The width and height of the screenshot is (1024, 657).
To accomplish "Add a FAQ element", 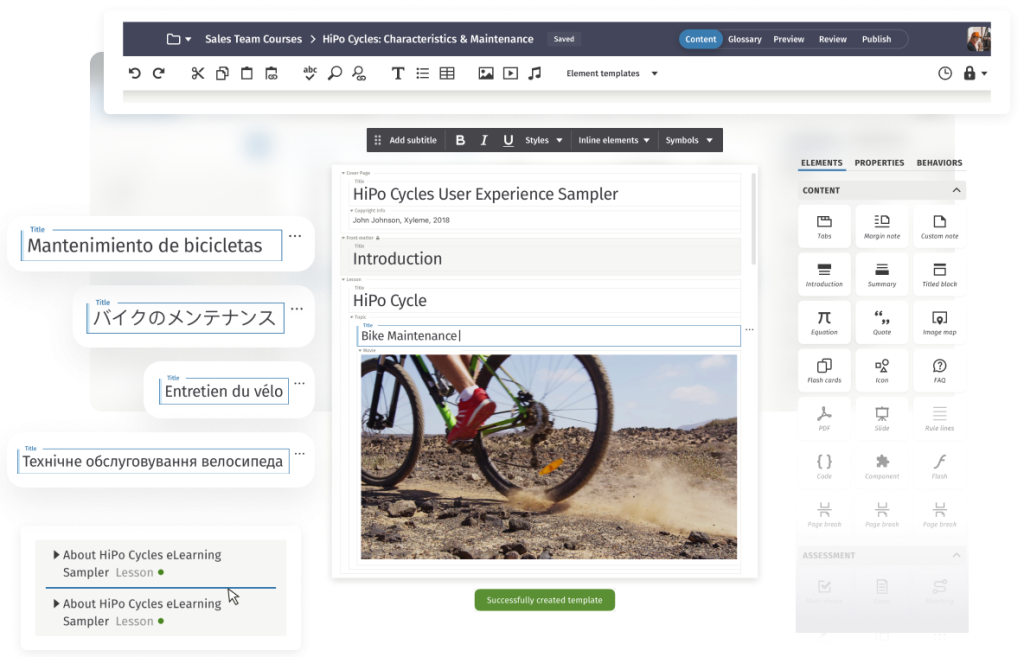I will [x=939, y=370].
